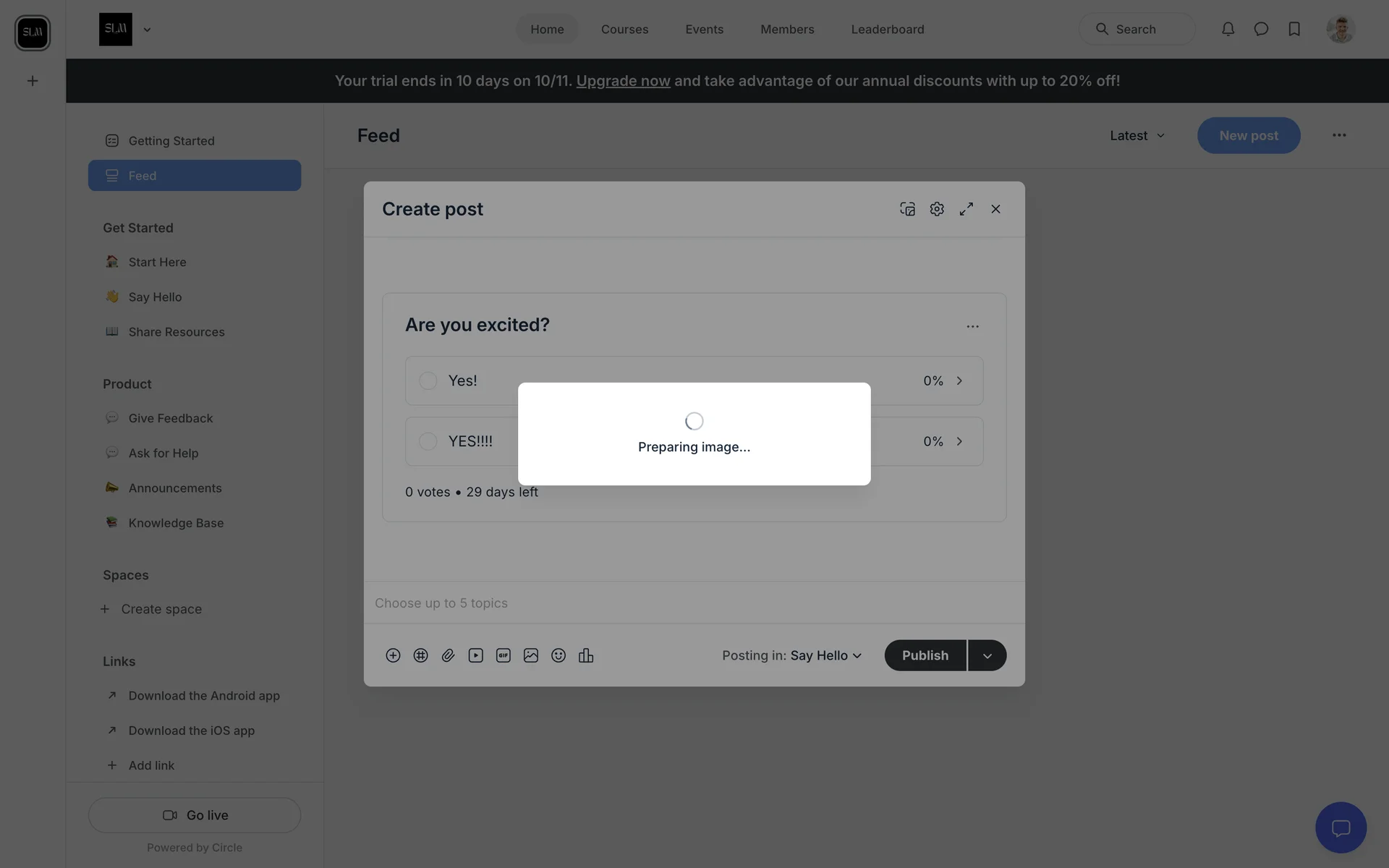
Task: Open the post settings gear icon
Action: (937, 209)
